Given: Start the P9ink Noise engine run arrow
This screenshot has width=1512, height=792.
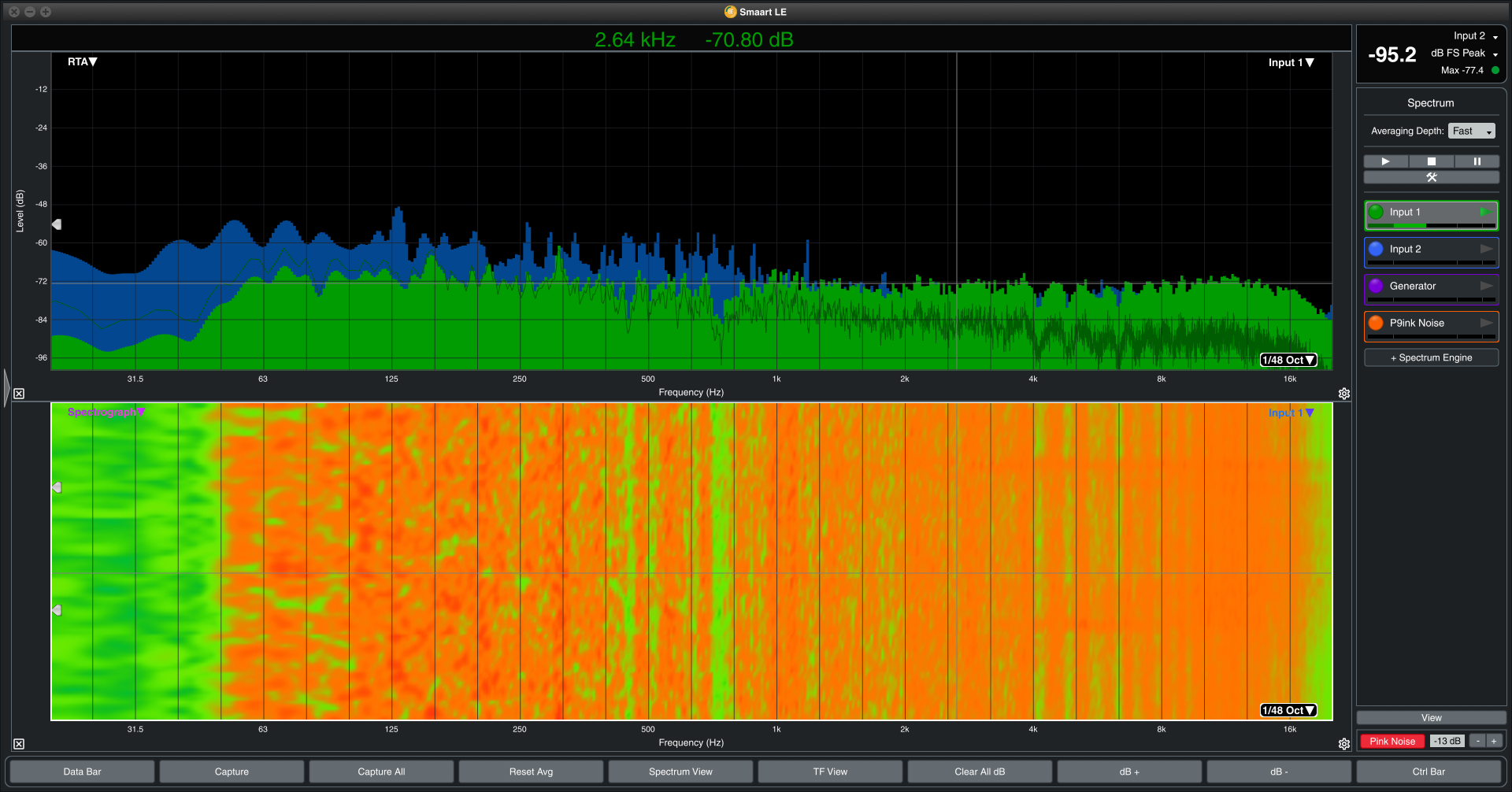Looking at the screenshot, I should (x=1486, y=323).
